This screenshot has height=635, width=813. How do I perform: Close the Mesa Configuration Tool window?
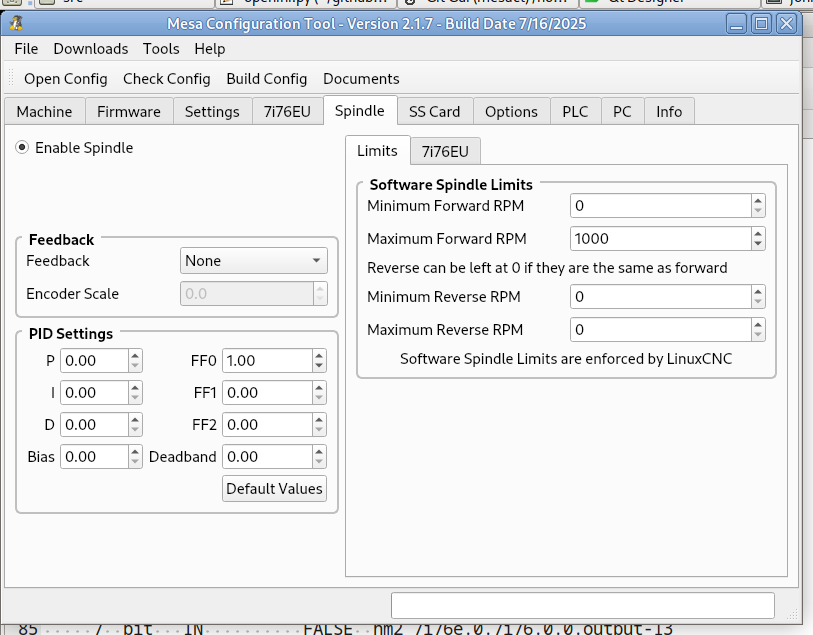coord(787,24)
